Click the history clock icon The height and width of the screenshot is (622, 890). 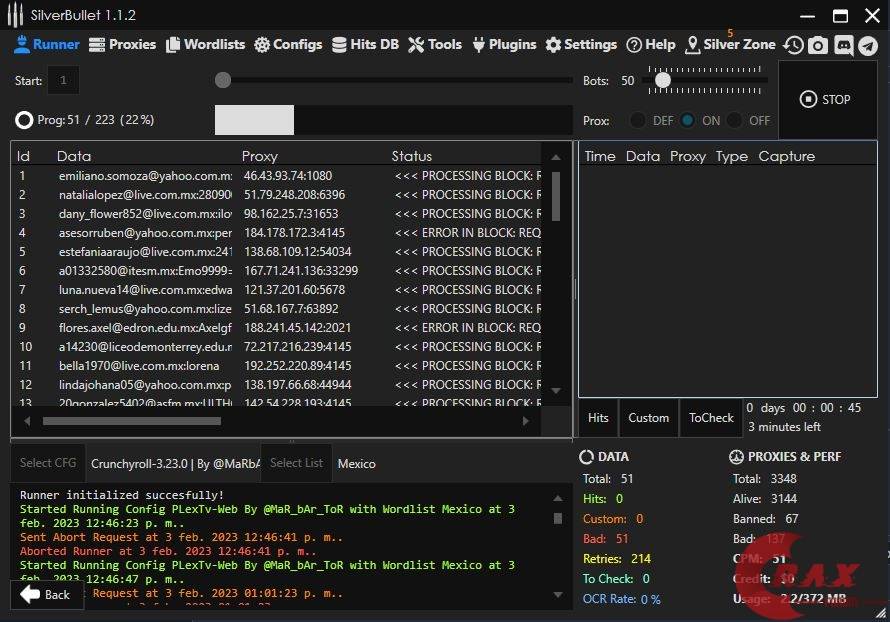click(x=793, y=45)
